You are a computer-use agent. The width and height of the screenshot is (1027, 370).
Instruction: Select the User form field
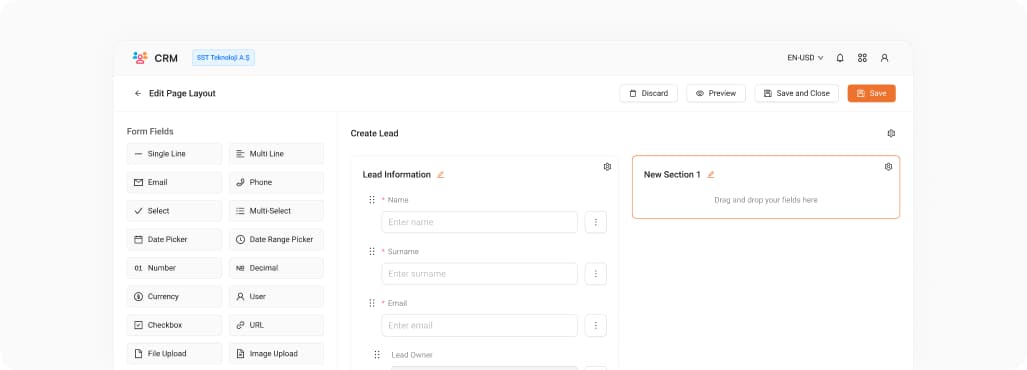[x=276, y=297]
